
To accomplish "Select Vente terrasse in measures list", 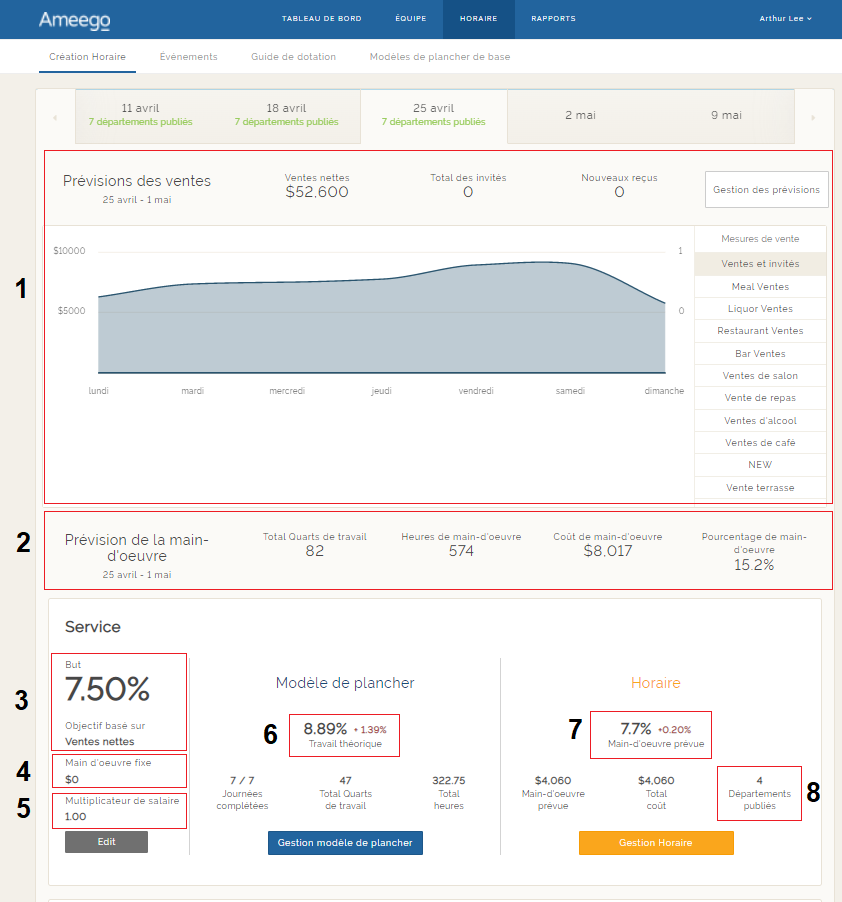I will pos(760,487).
